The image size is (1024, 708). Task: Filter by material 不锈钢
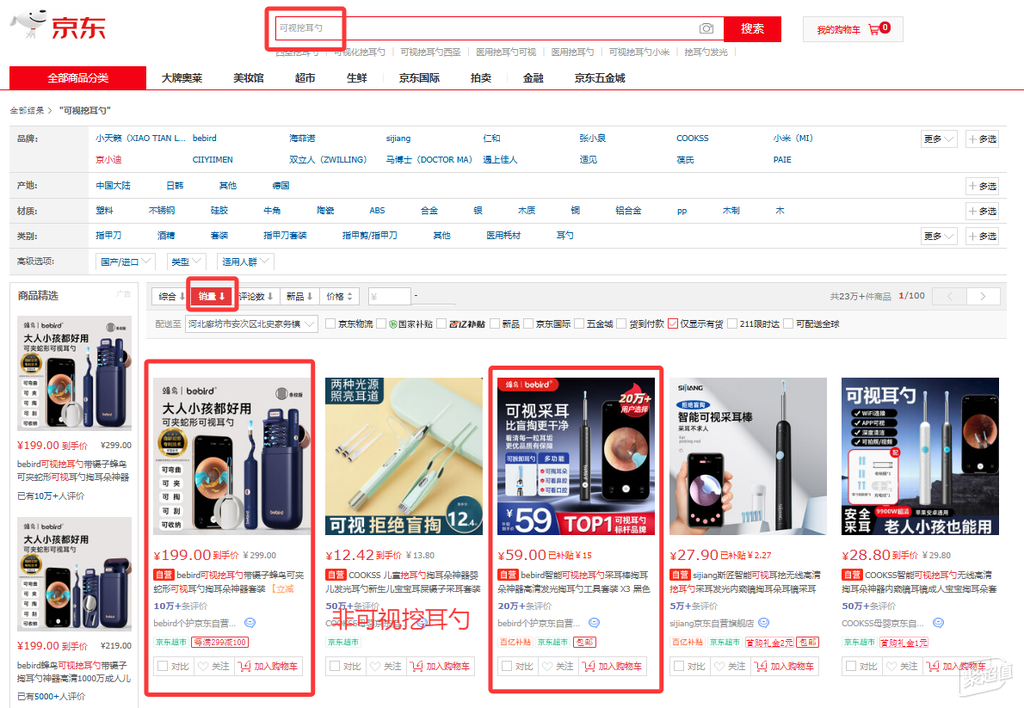coord(162,210)
